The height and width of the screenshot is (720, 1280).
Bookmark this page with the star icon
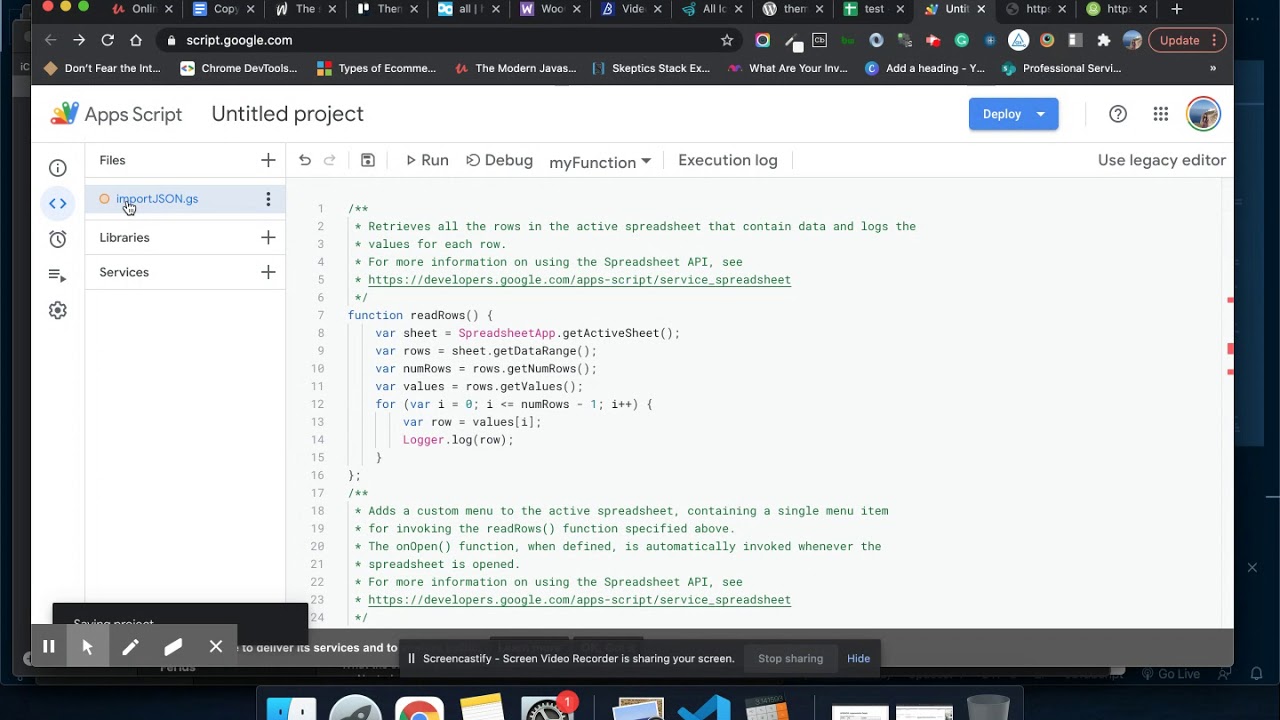pyautogui.click(x=727, y=40)
